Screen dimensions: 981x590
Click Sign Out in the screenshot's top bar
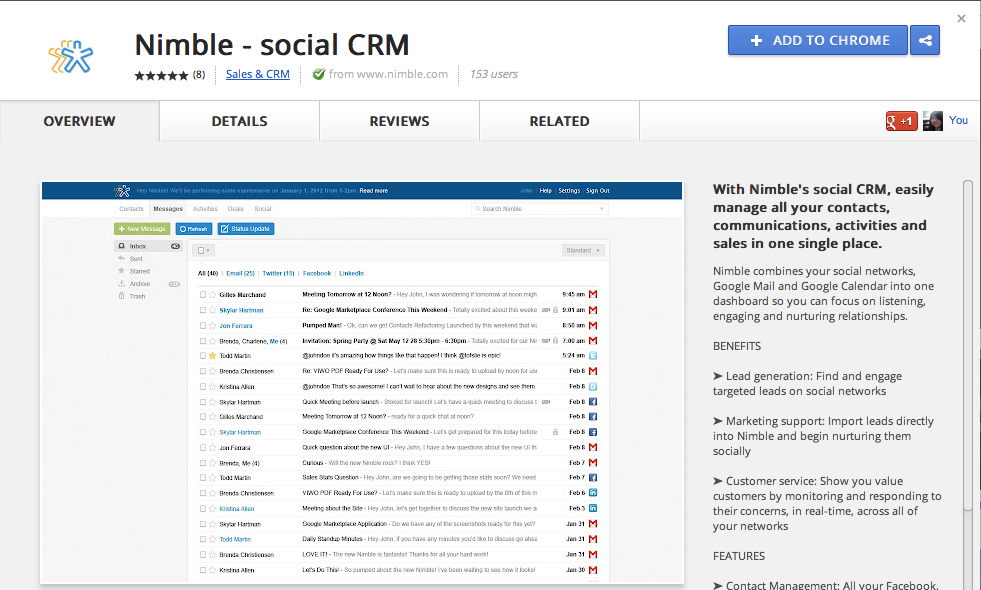click(x=597, y=191)
